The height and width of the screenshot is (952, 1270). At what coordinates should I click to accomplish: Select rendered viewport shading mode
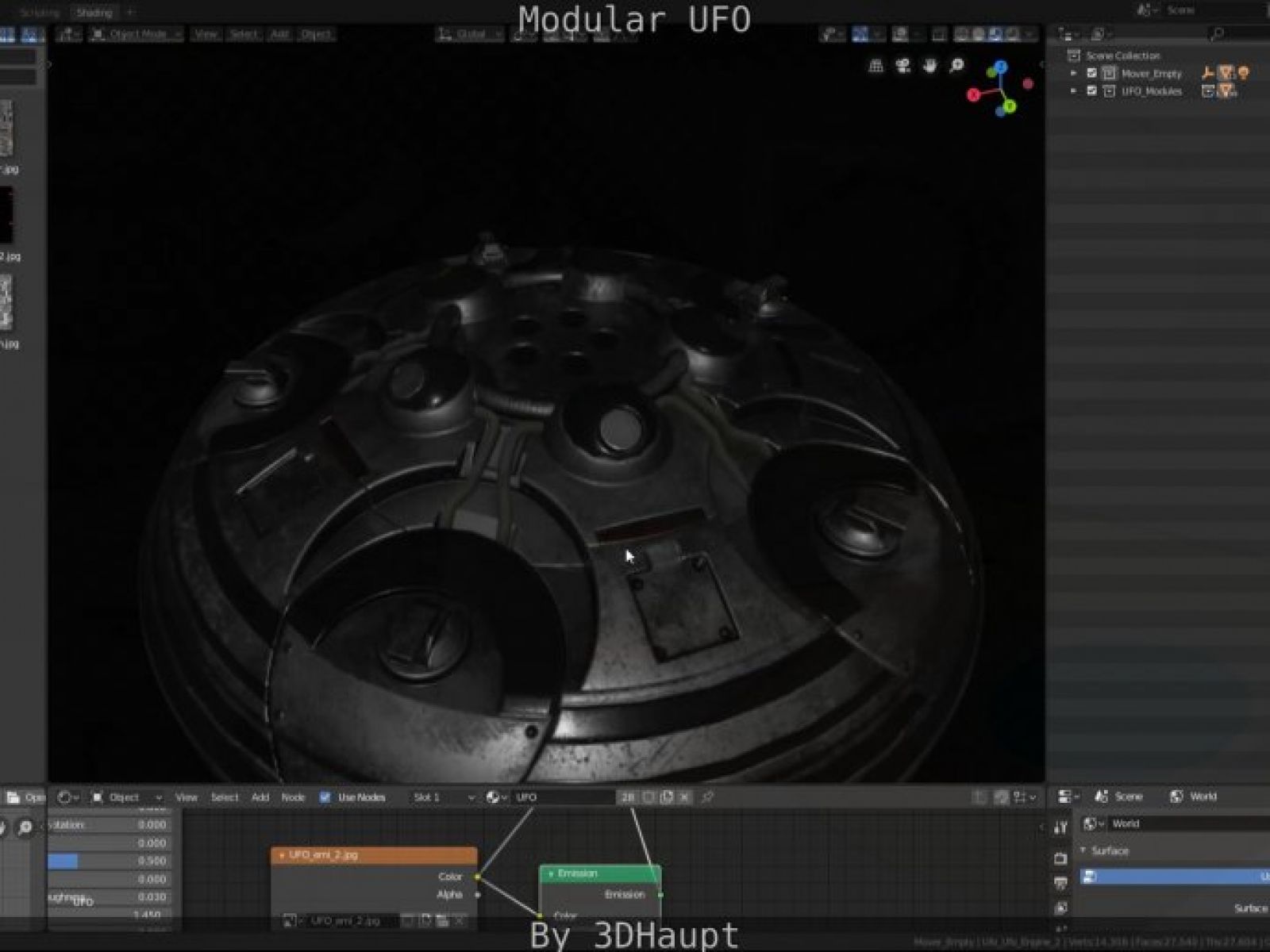(1013, 34)
